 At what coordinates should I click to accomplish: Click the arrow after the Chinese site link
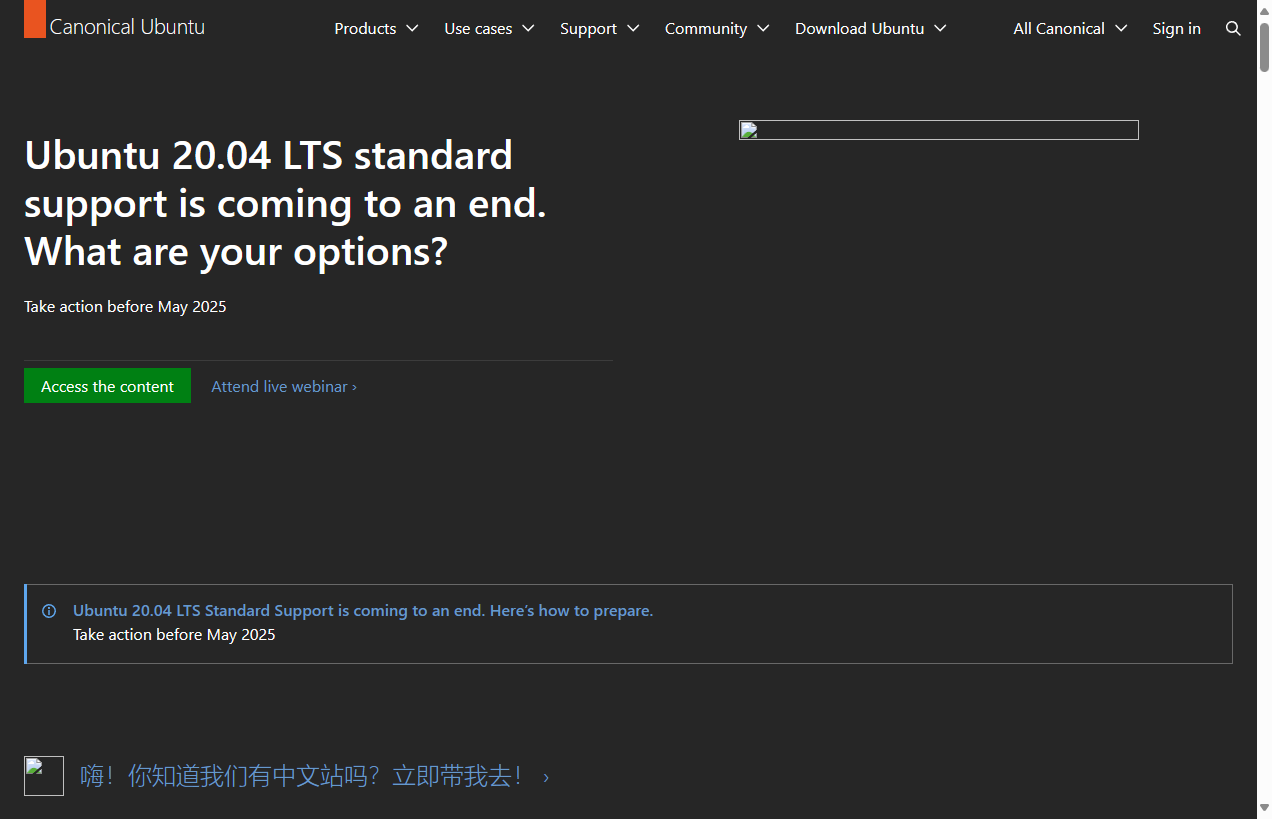coord(546,777)
